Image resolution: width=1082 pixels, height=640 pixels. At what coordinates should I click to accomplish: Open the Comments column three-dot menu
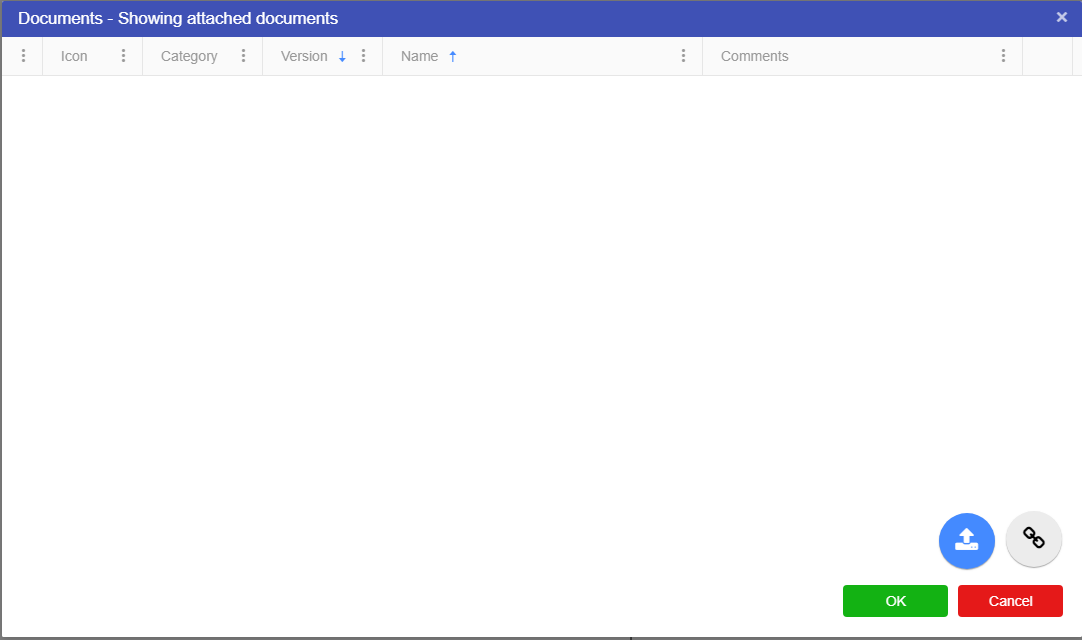pyautogui.click(x=1003, y=56)
